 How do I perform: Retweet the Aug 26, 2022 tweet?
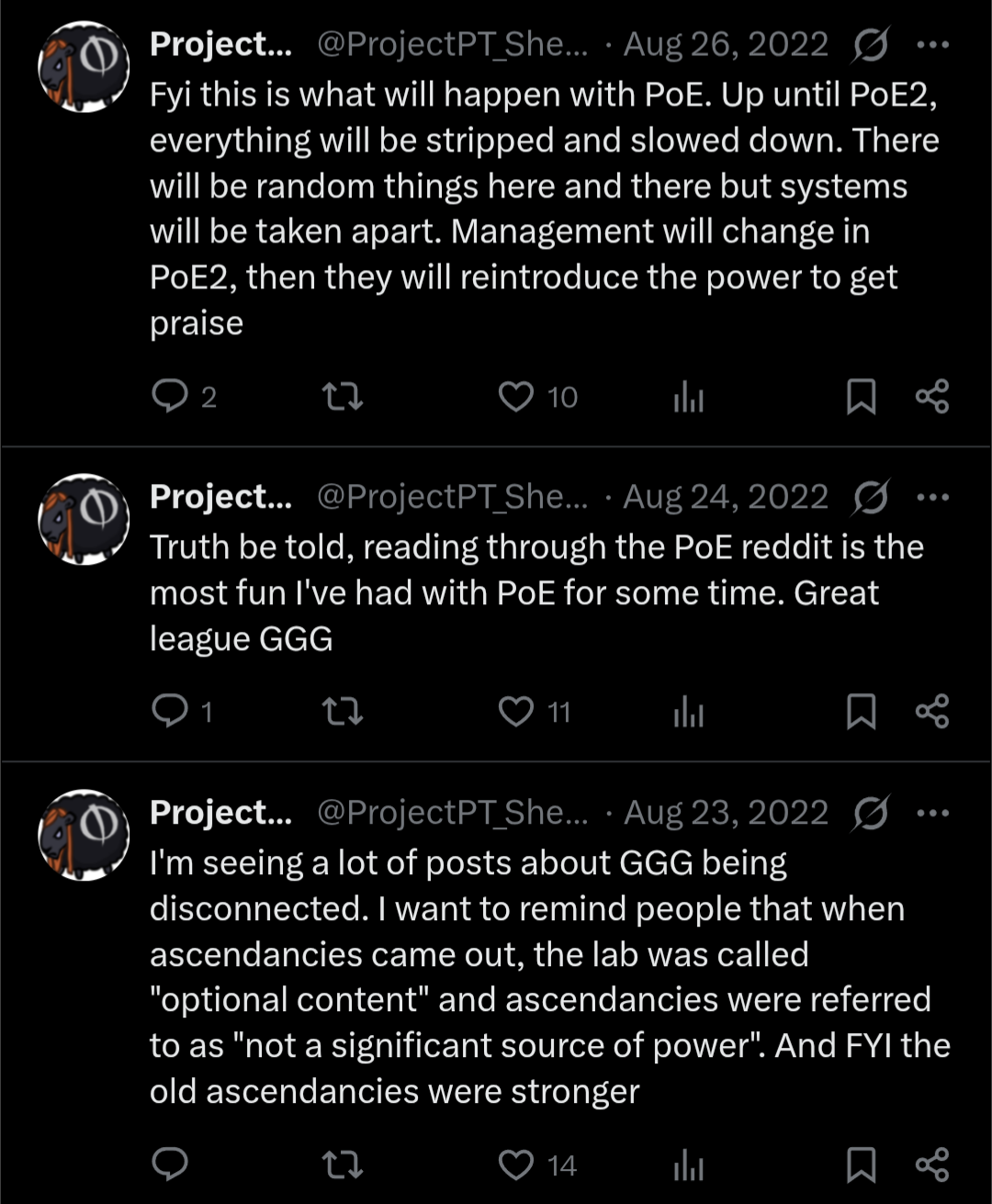coord(344,397)
